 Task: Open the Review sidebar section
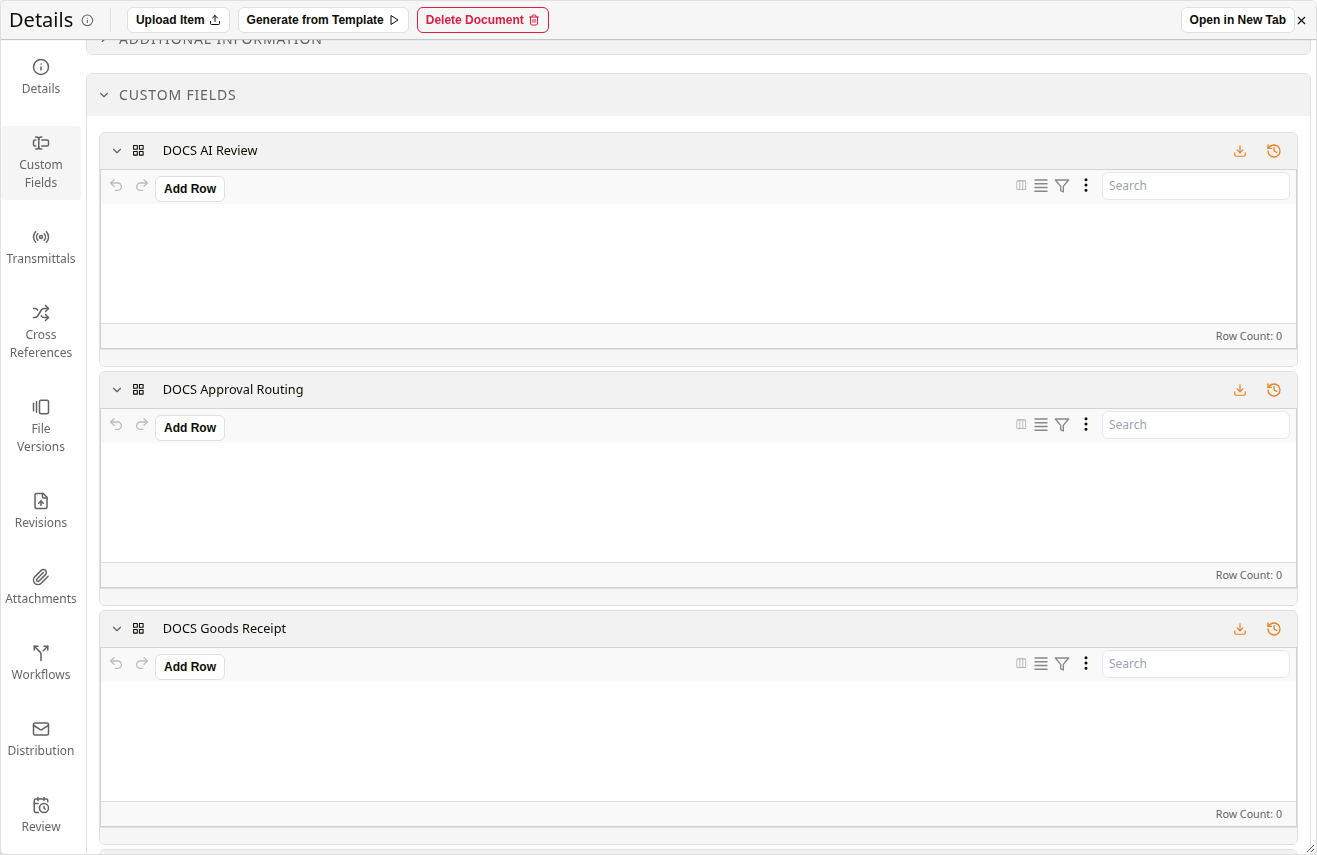click(x=41, y=815)
